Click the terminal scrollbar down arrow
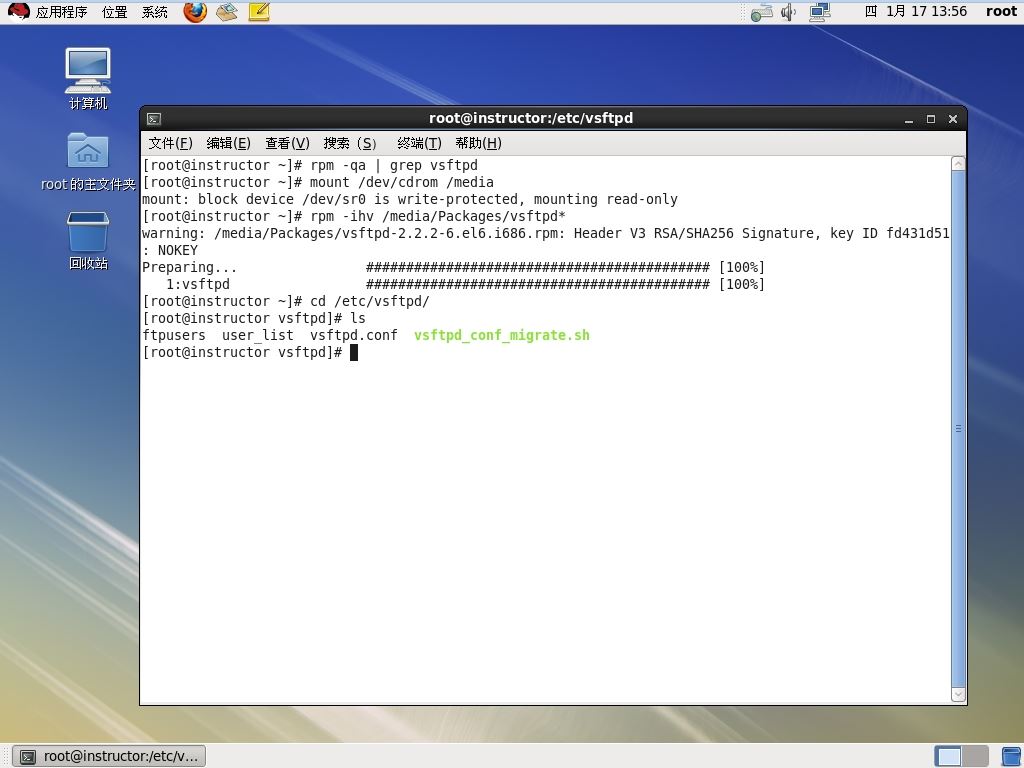The image size is (1024, 768). [958, 695]
